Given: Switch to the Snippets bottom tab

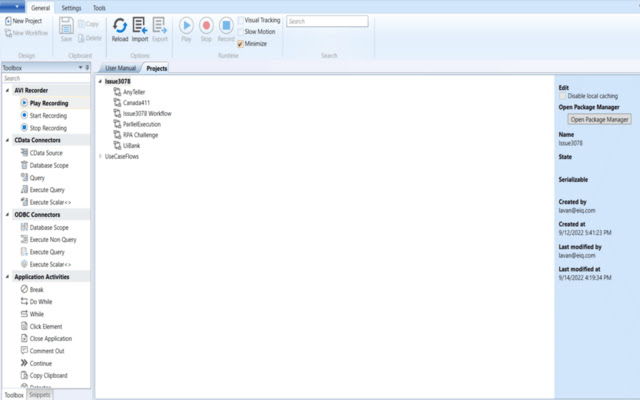Looking at the screenshot, I should point(40,395).
